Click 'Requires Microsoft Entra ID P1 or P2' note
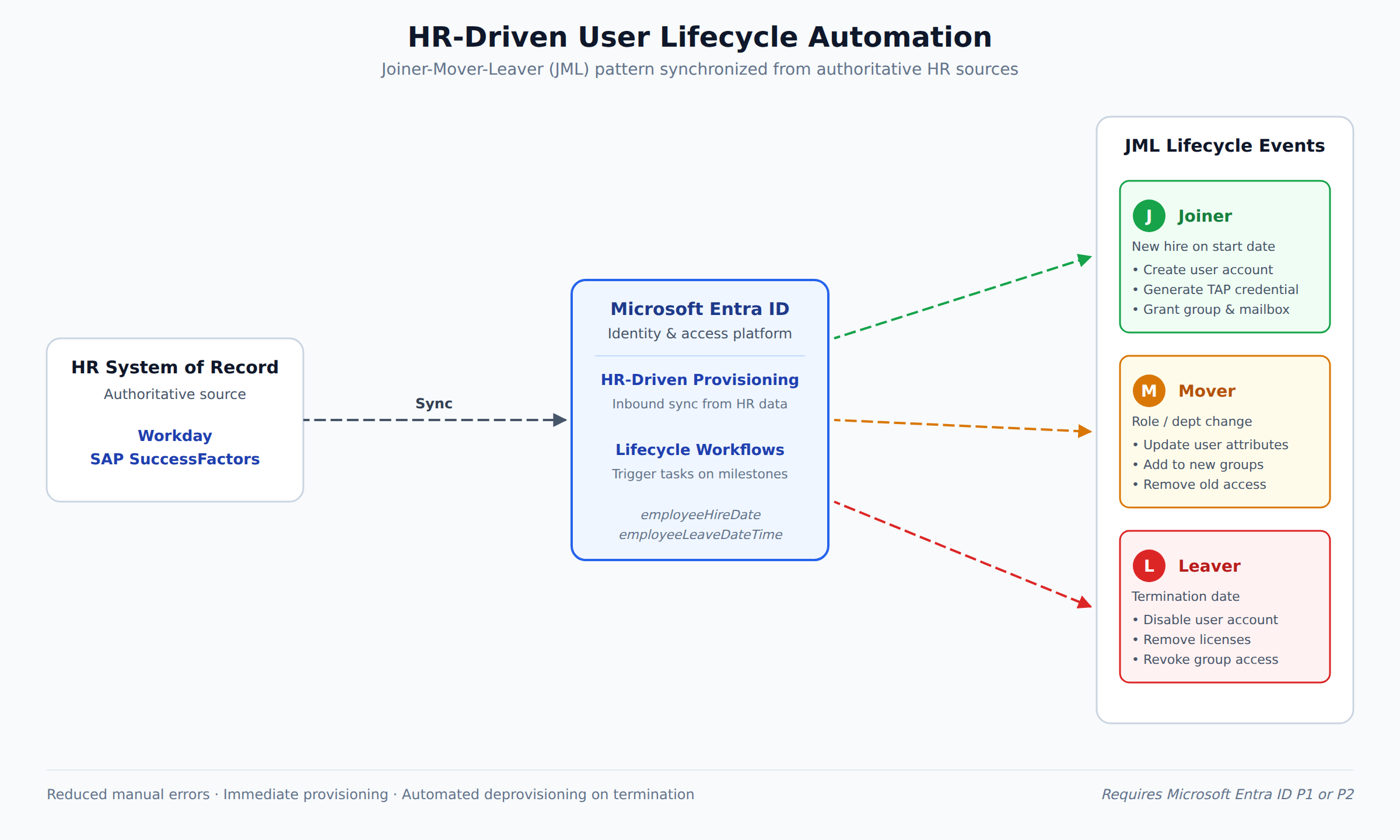This screenshot has width=1400, height=840. point(1227,794)
